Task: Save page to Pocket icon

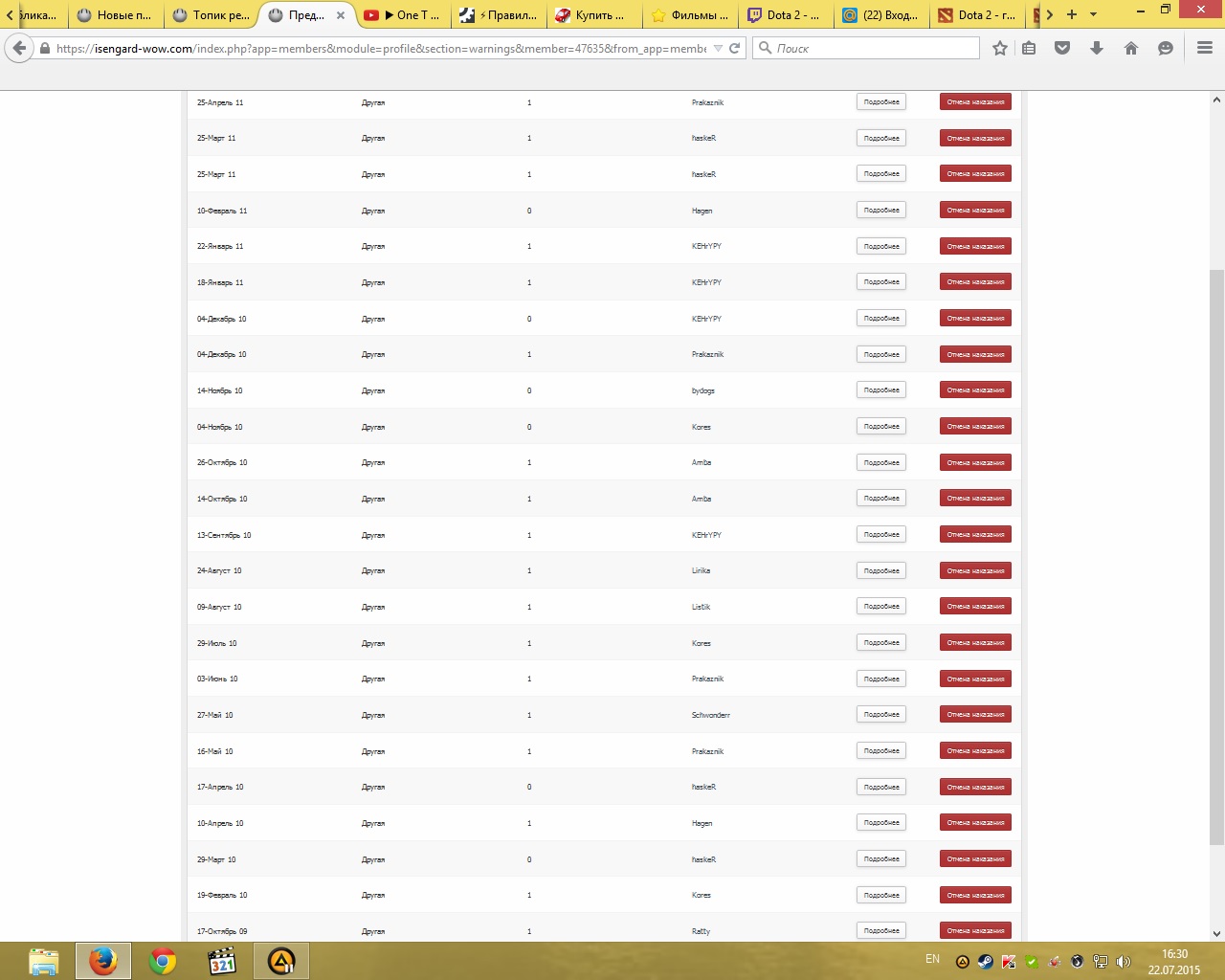Action: click(x=1062, y=48)
